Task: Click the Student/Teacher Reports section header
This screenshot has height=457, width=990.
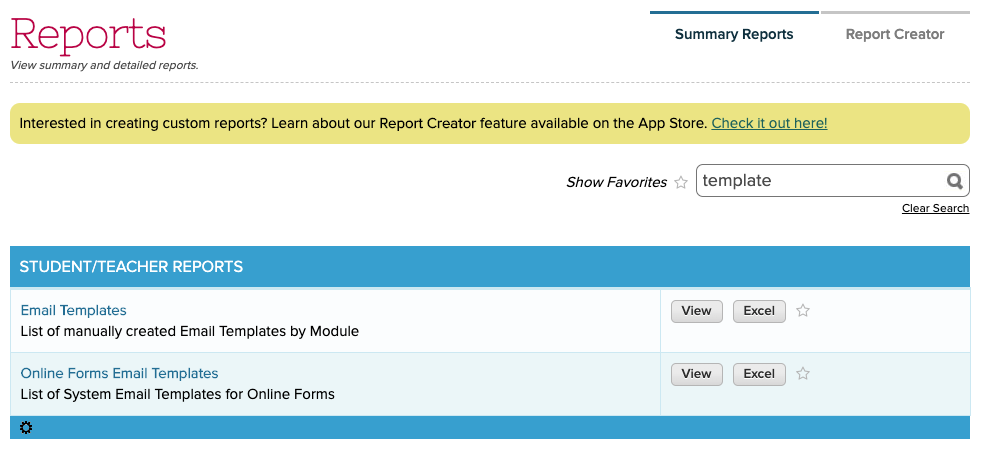Action: coord(131,267)
